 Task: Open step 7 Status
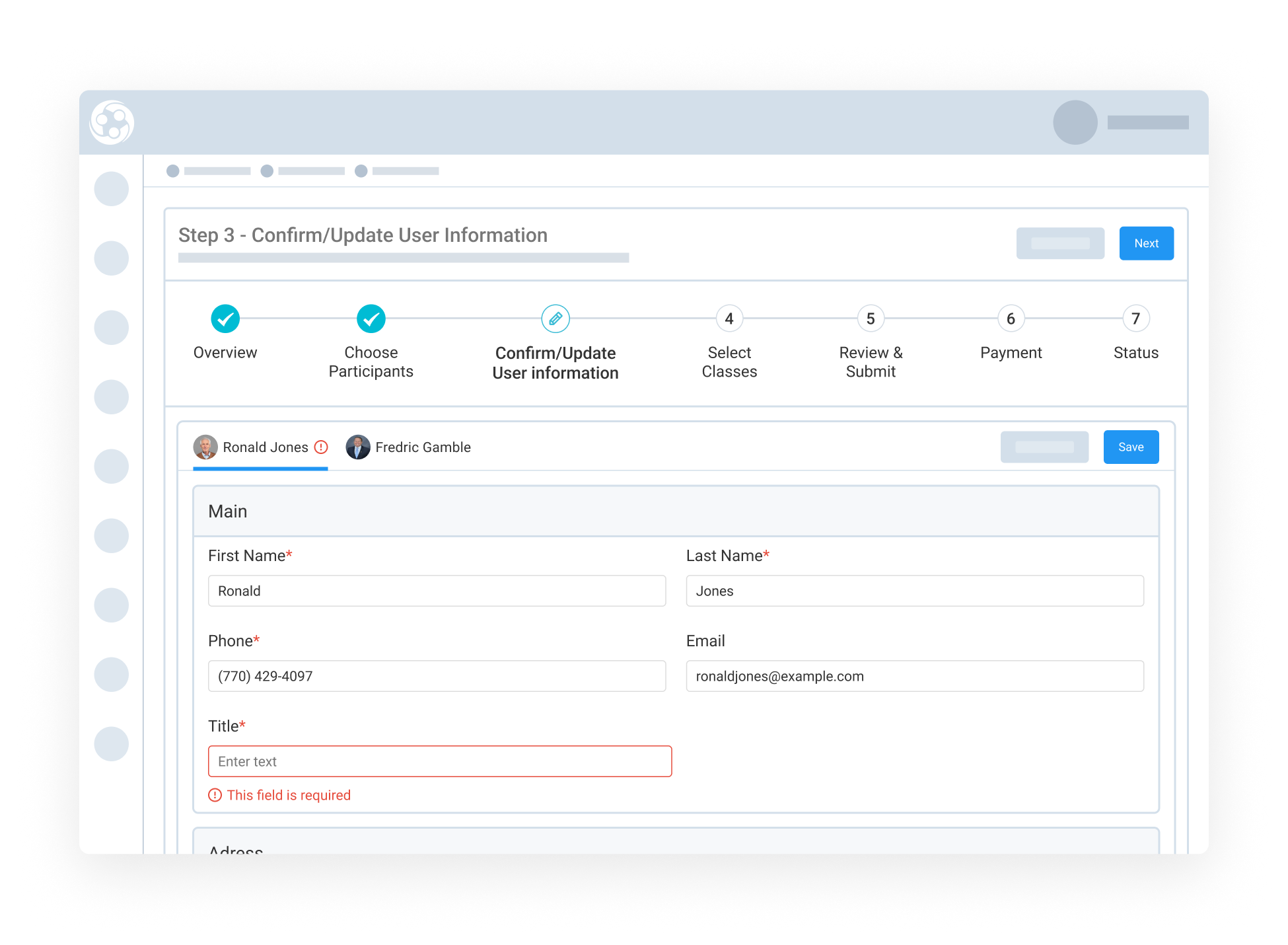1135,319
